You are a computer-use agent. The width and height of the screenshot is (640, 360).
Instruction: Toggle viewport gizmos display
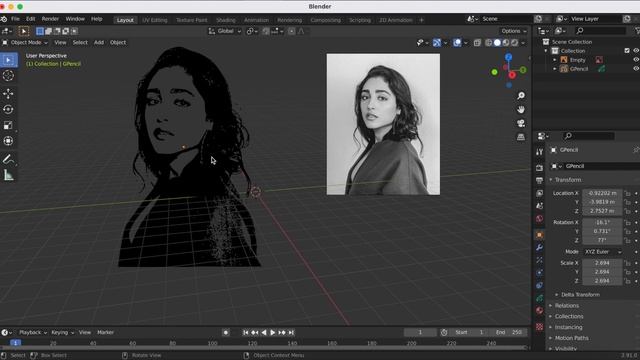pos(437,42)
